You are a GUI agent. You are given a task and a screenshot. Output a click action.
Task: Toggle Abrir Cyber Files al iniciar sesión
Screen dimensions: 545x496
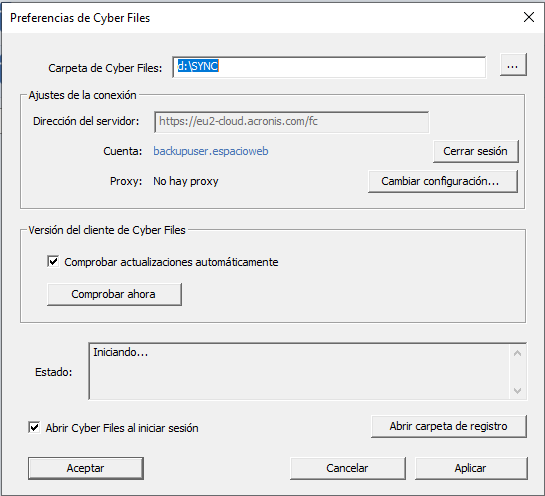pyautogui.click(x=34, y=428)
